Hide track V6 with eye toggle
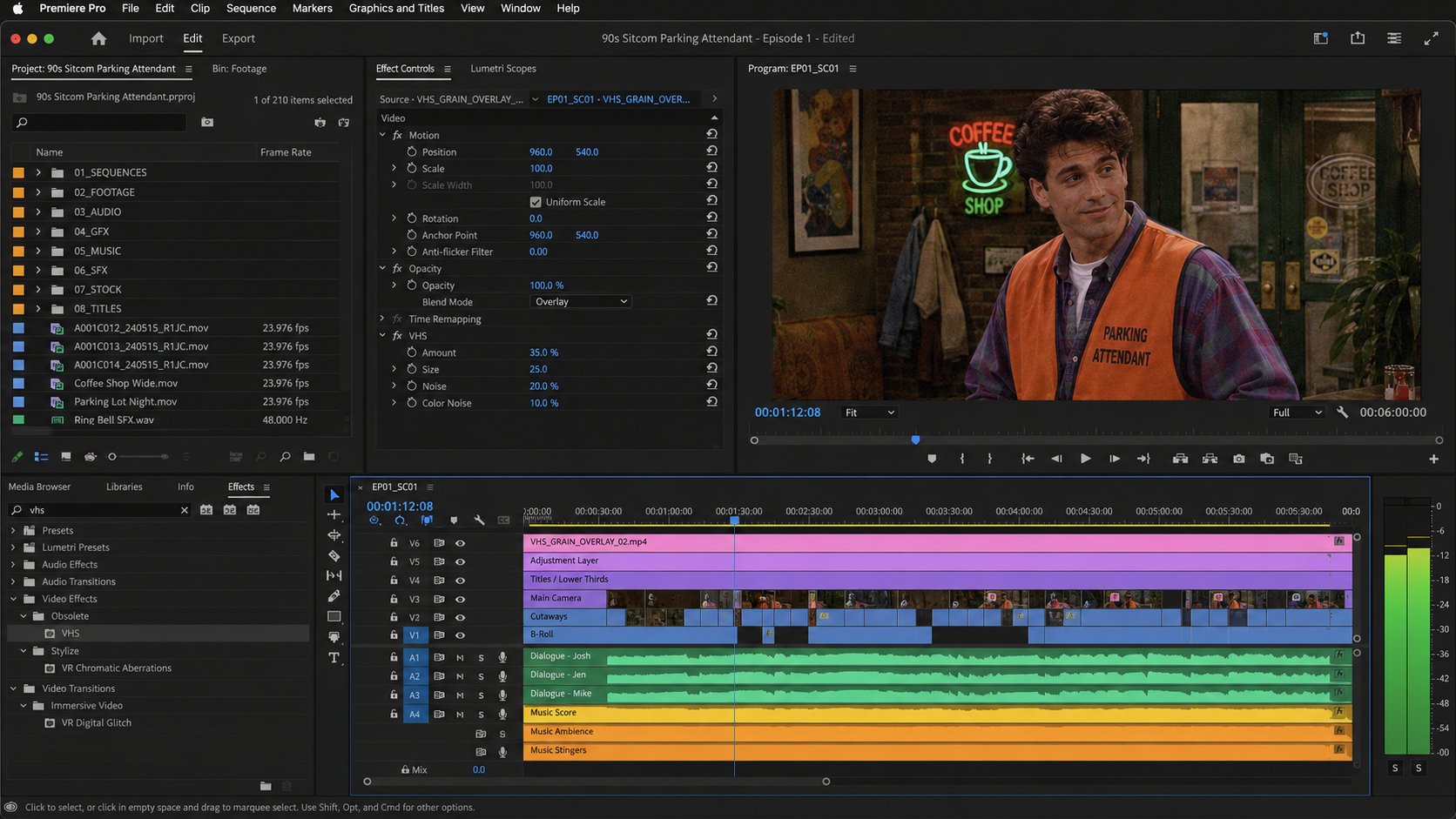The width and height of the screenshot is (1456, 819). point(460,543)
